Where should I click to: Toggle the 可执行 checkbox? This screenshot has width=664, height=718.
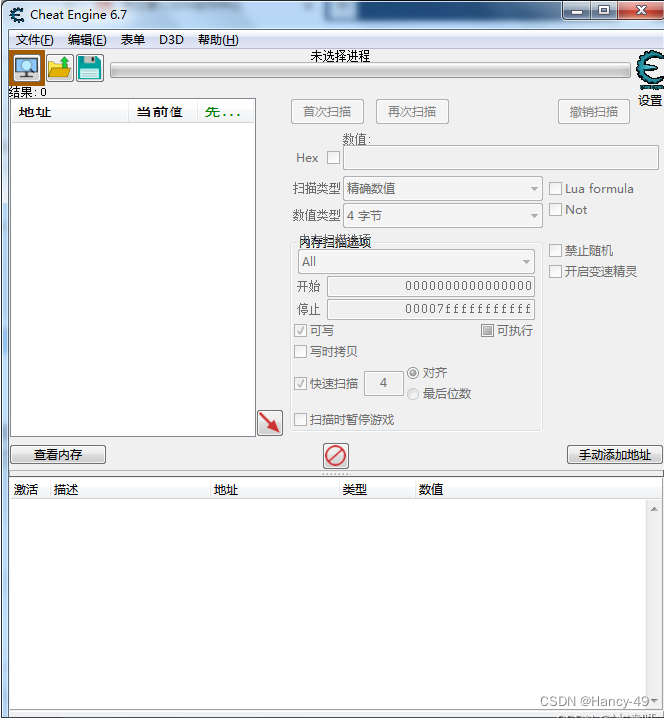487,331
